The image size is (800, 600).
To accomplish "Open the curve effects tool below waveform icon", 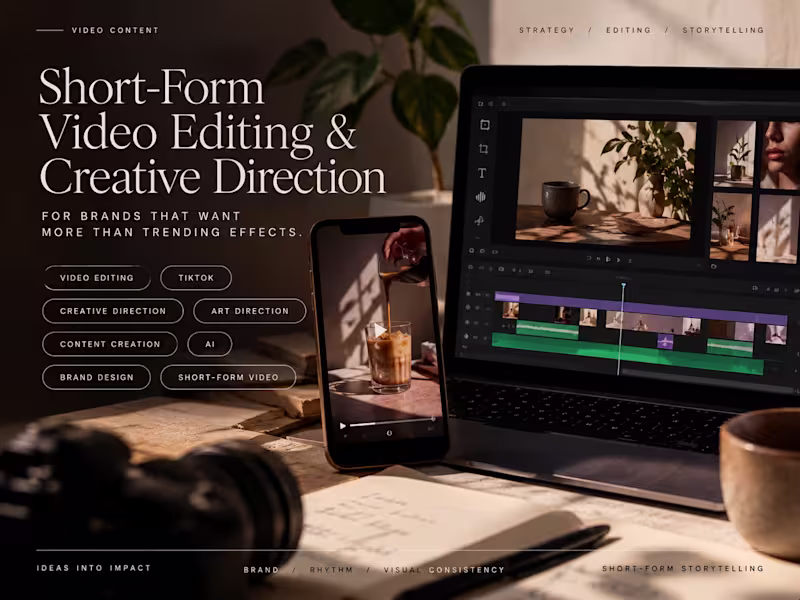I will pos(479,220).
